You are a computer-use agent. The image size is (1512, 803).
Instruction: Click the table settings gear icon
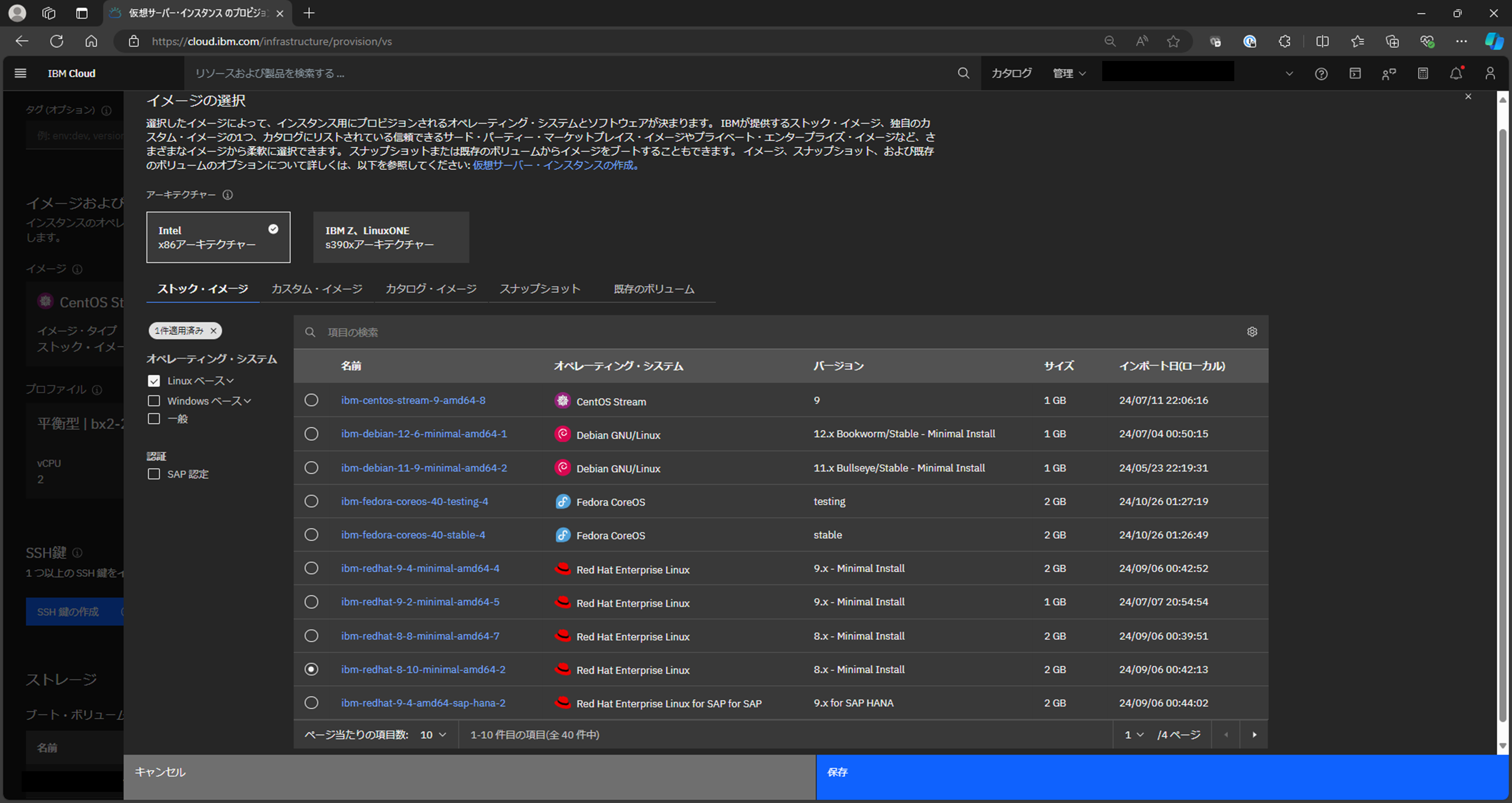tap(1251, 332)
